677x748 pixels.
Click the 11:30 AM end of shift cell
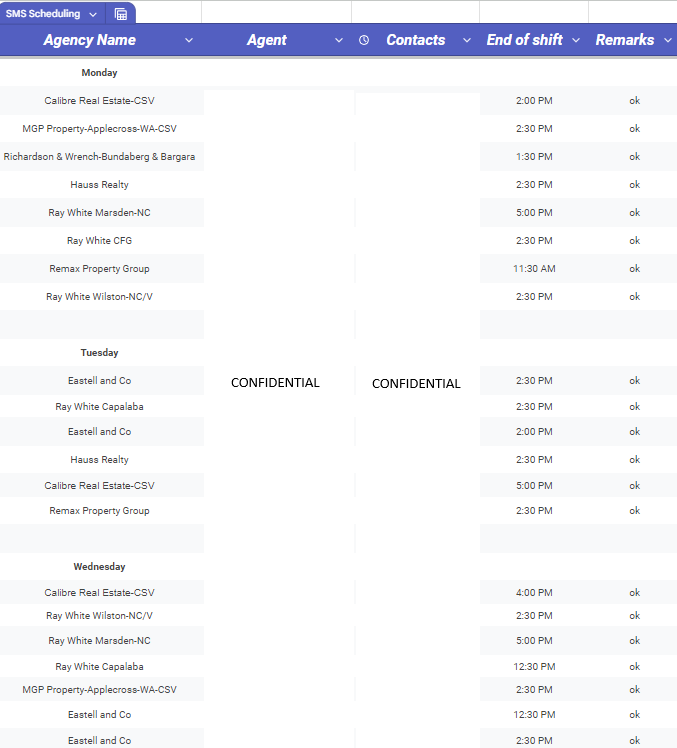click(x=534, y=269)
